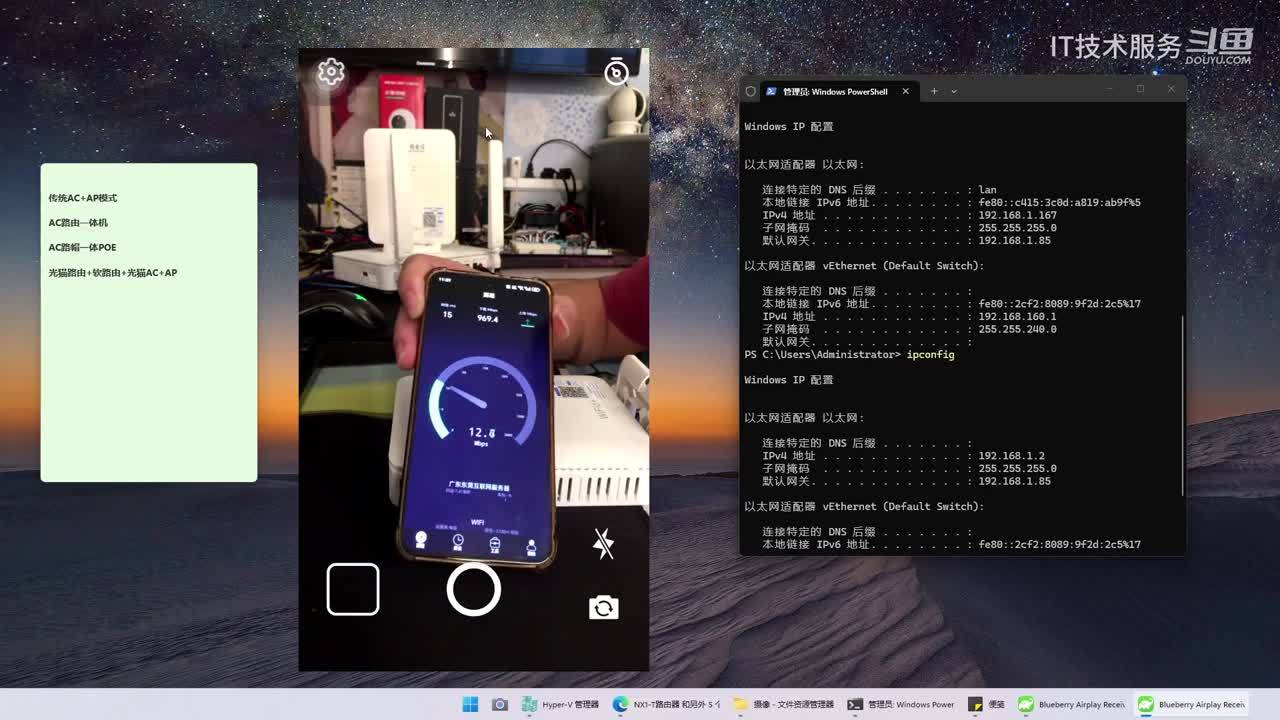Image resolution: width=1280 pixels, height=720 pixels.
Task: Expand the terminal profile dropdown chevron
Action: (954, 91)
